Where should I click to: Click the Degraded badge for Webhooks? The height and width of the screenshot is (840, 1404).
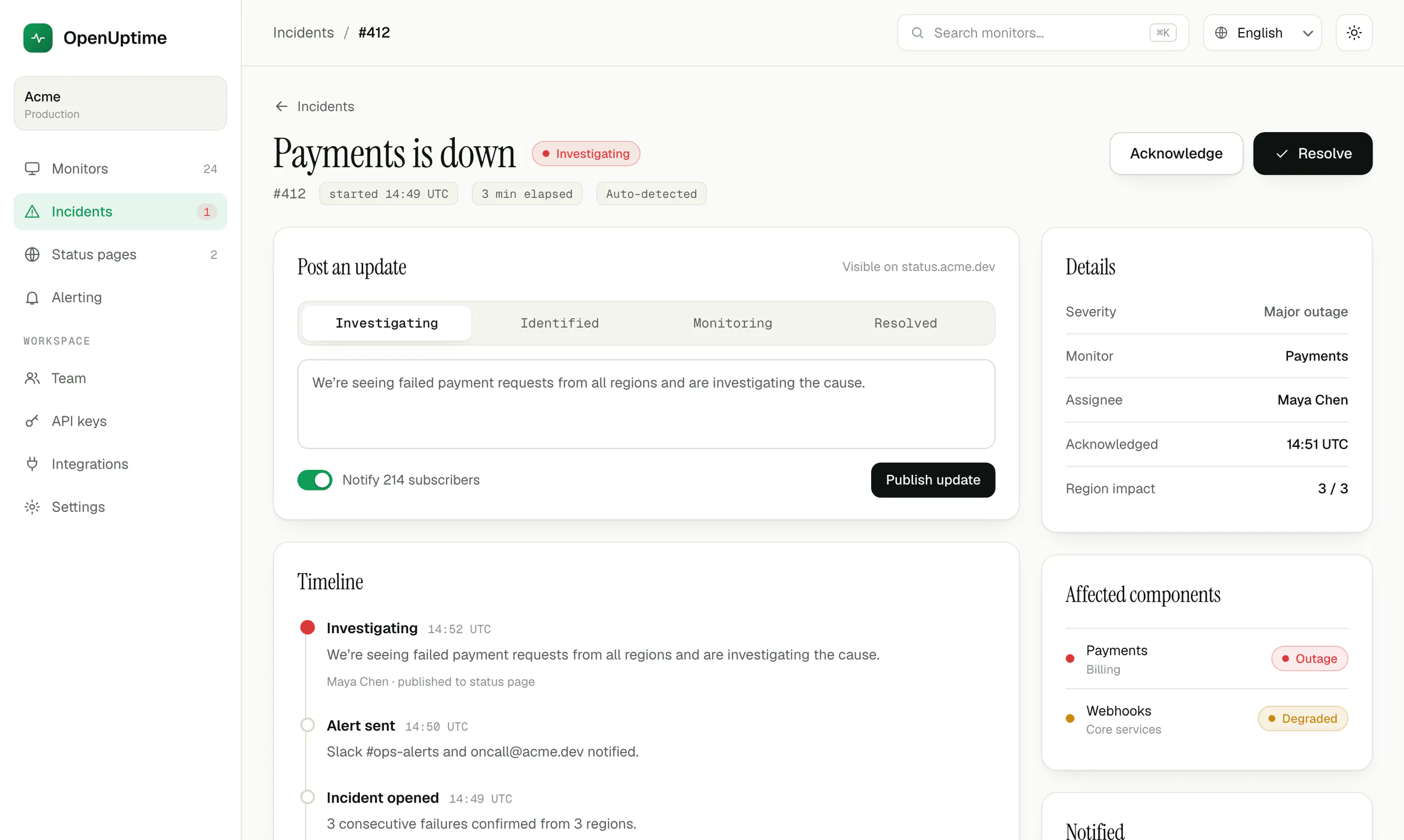(1302, 718)
